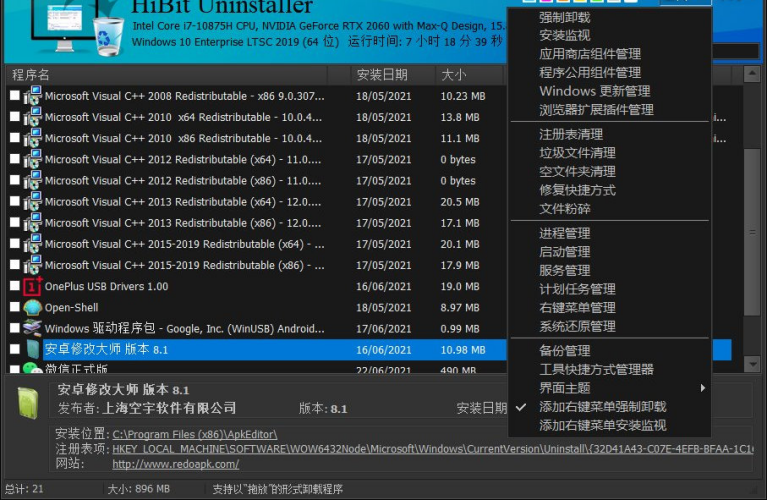Screen dimensions: 767x500
Task: Click the Open-Shell shell icon
Action: (32, 307)
